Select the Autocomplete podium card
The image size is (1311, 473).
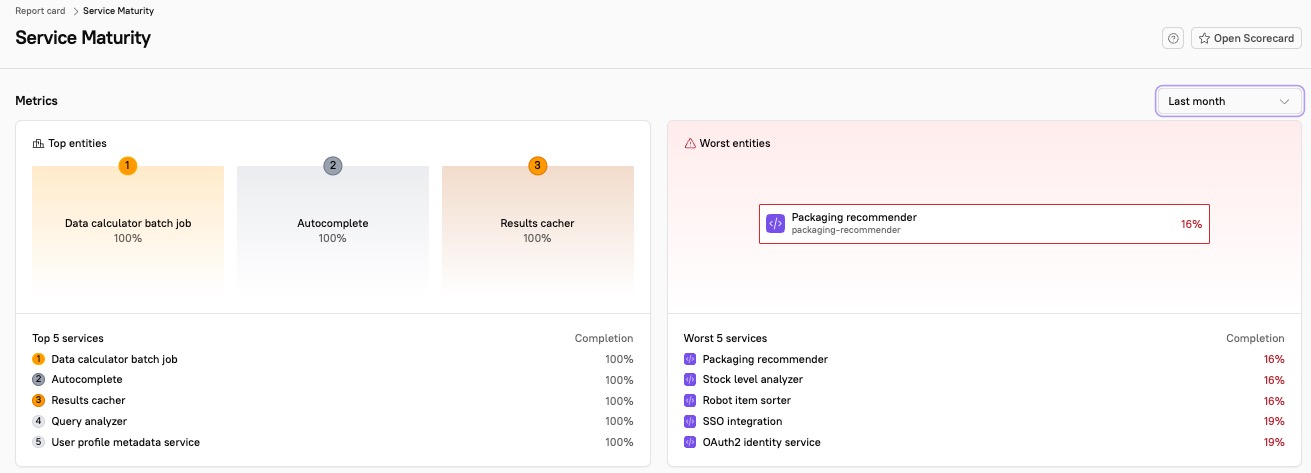click(x=333, y=229)
